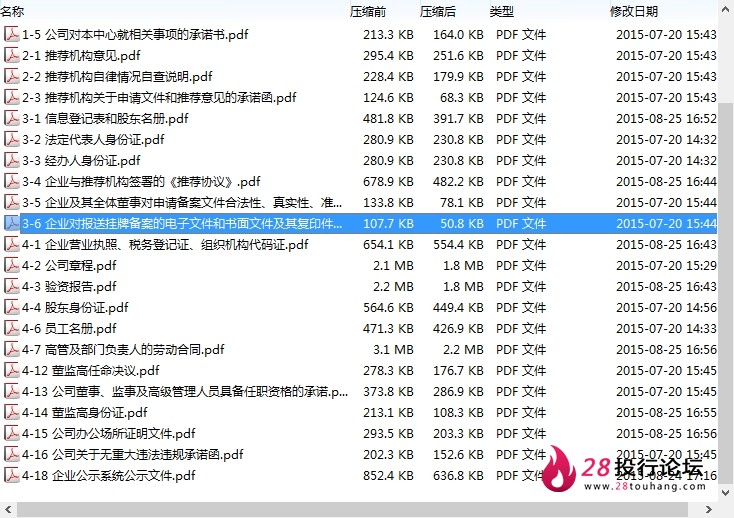The height and width of the screenshot is (518, 734).
Task: Click PDF icon of 4-18 企业公示系统公示文件.pdf
Action: (x=11, y=475)
